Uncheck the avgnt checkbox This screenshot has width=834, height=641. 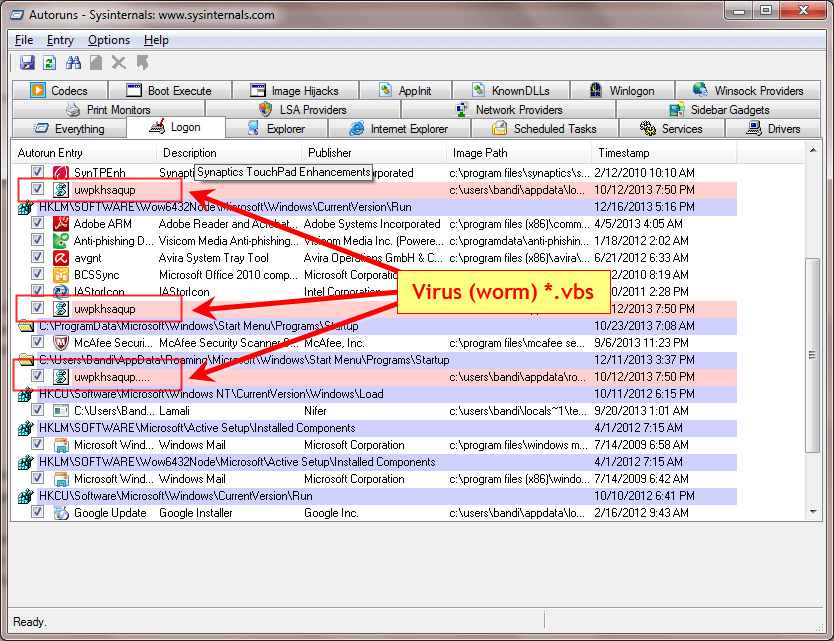(x=37, y=256)
